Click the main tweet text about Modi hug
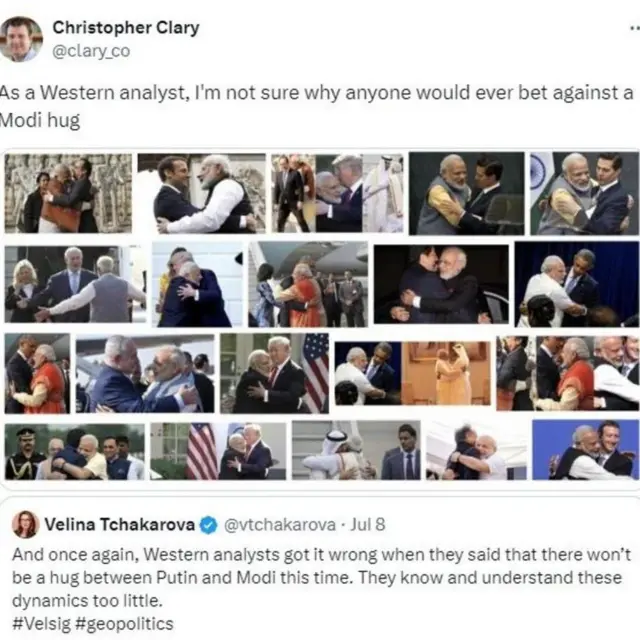This screenshot has width=640, height=640. point(316,107)
